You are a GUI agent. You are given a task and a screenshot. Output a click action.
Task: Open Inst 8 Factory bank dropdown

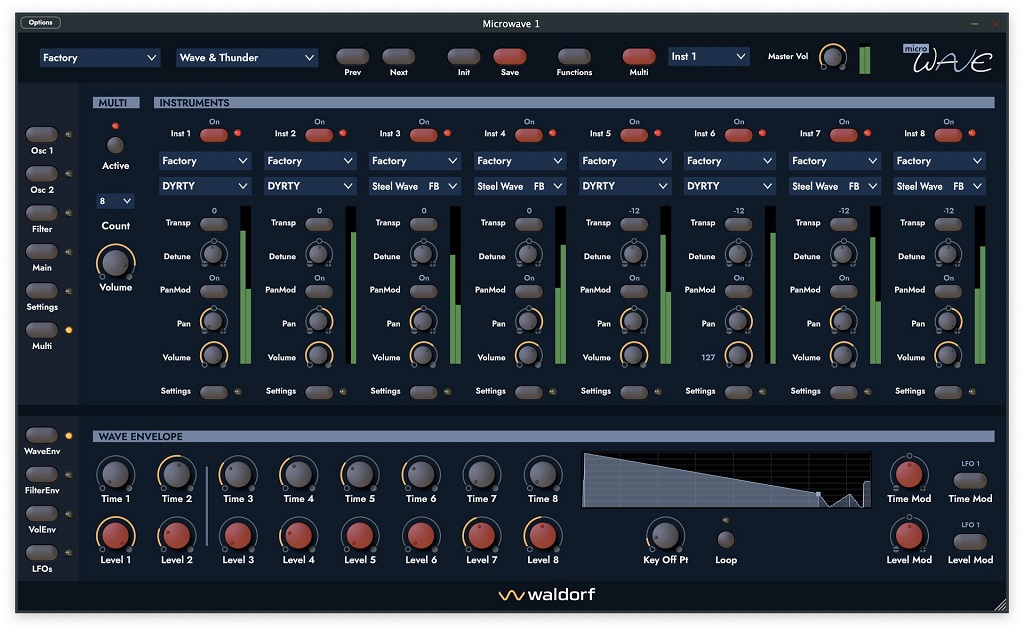[x=940, y=161]
